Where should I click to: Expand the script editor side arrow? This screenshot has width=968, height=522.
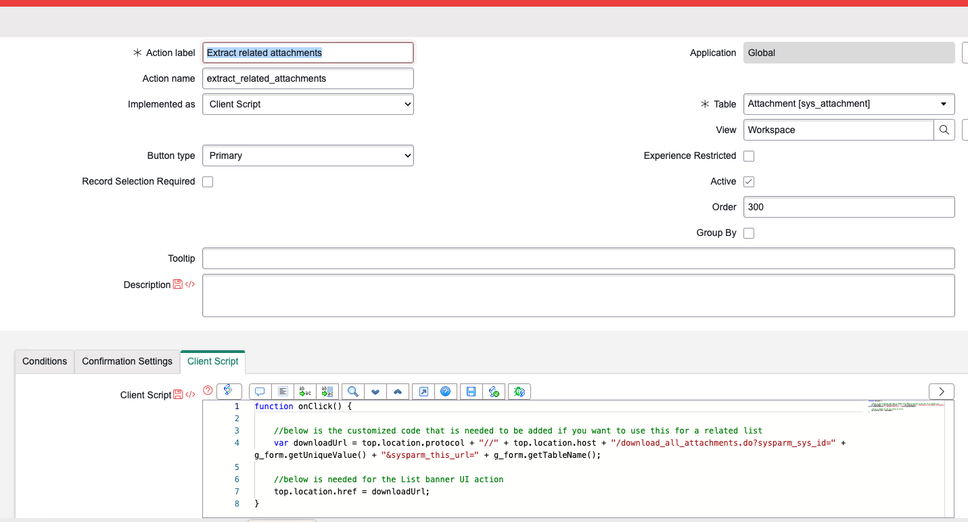tap(941, 391)
